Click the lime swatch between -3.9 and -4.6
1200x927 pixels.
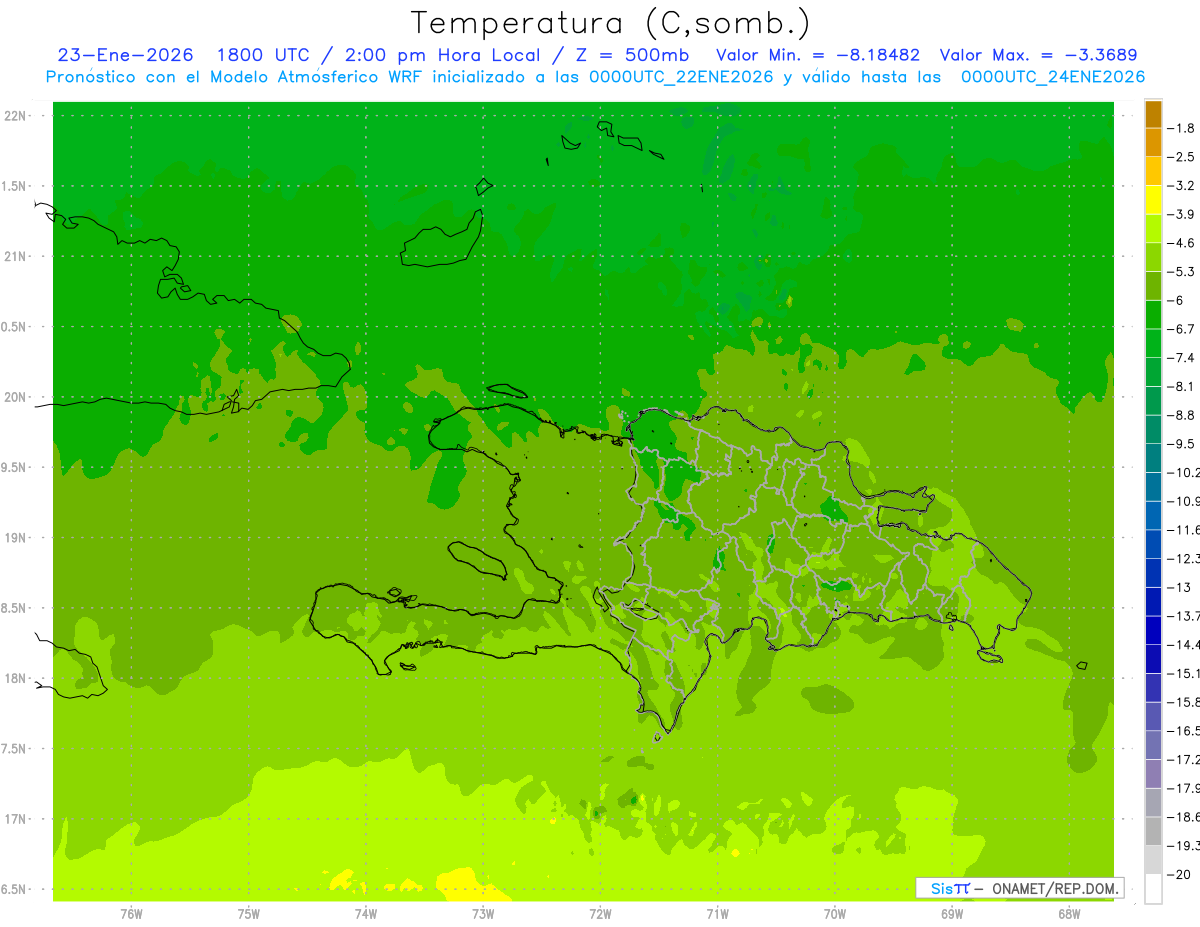click(1153, 229)
